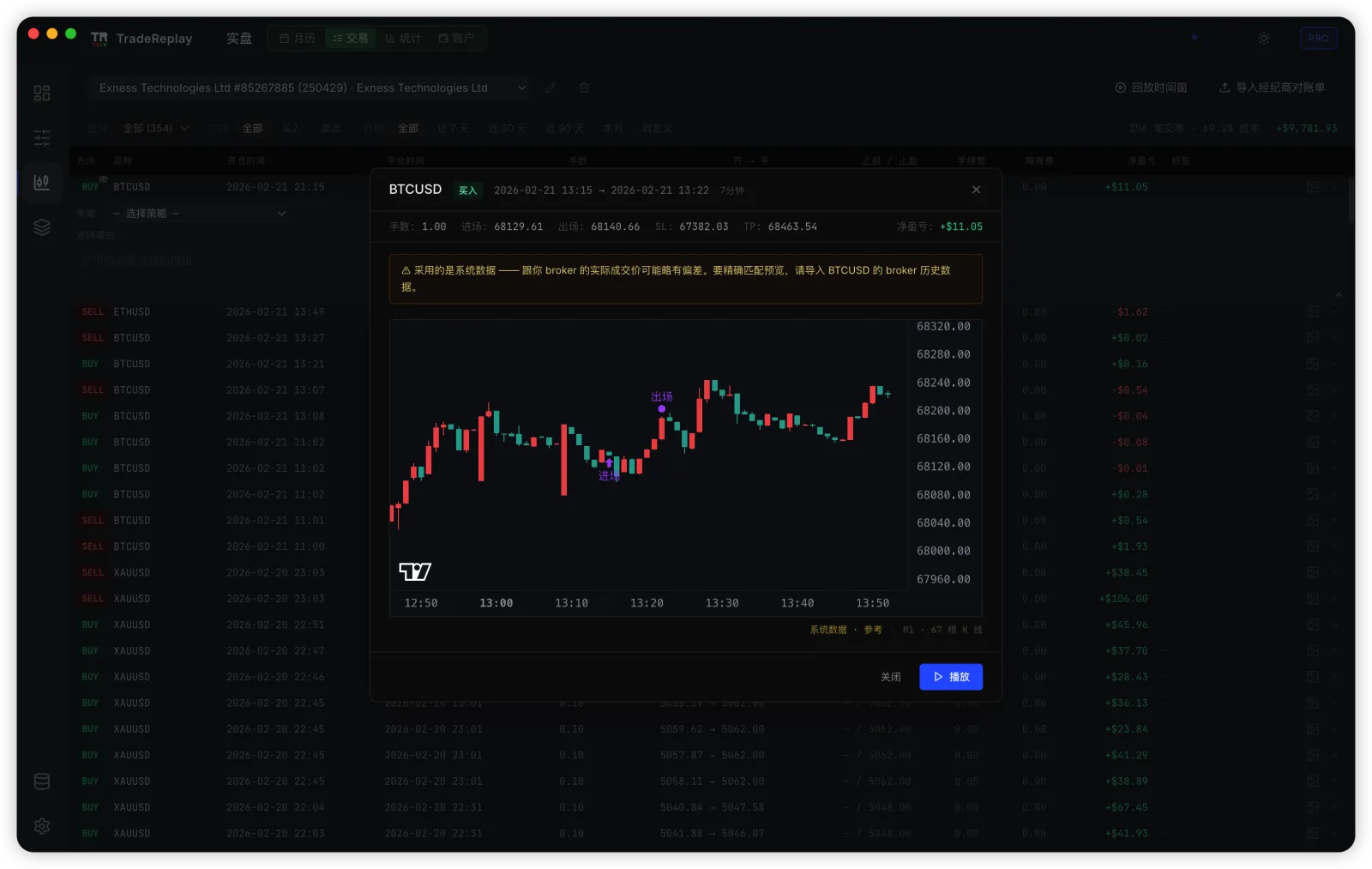
Task: Click the TradeReplay logo icon
Action: pos(99,39)
